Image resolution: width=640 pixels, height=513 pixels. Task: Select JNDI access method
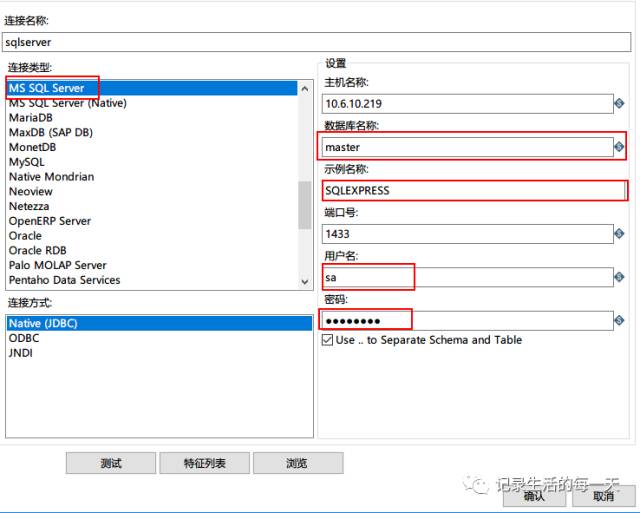pos(159,353)
